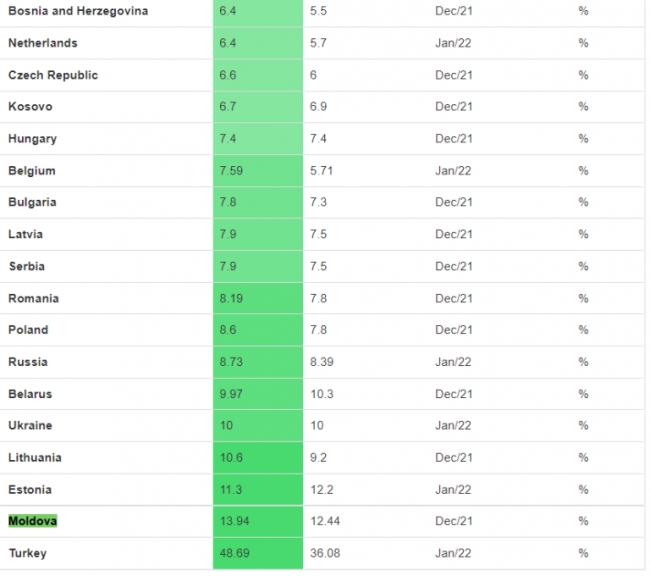
Task: Open the Belarus link
Action: coord(30,394)
